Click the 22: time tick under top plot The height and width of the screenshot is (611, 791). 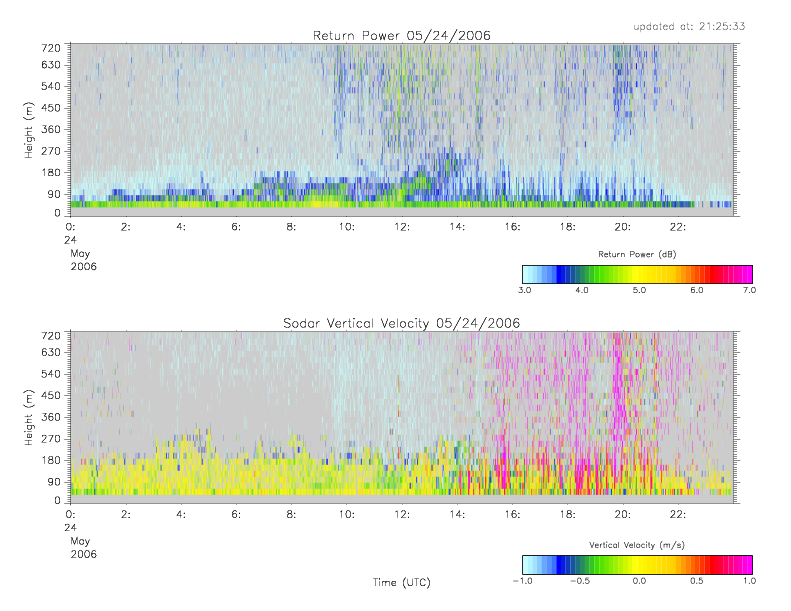point(678,227)
